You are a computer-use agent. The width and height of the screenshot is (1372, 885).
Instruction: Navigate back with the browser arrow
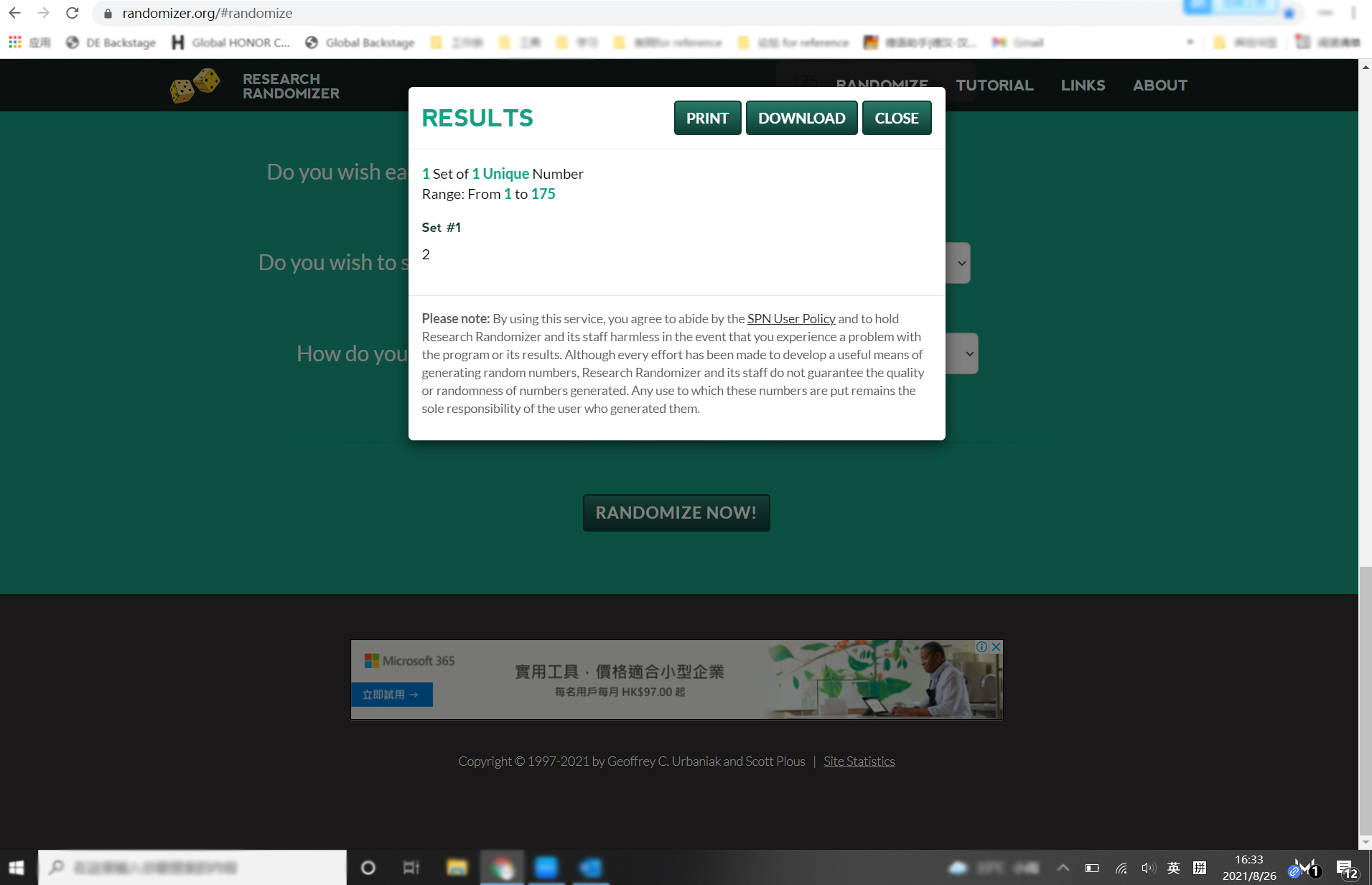click(14, 13)
